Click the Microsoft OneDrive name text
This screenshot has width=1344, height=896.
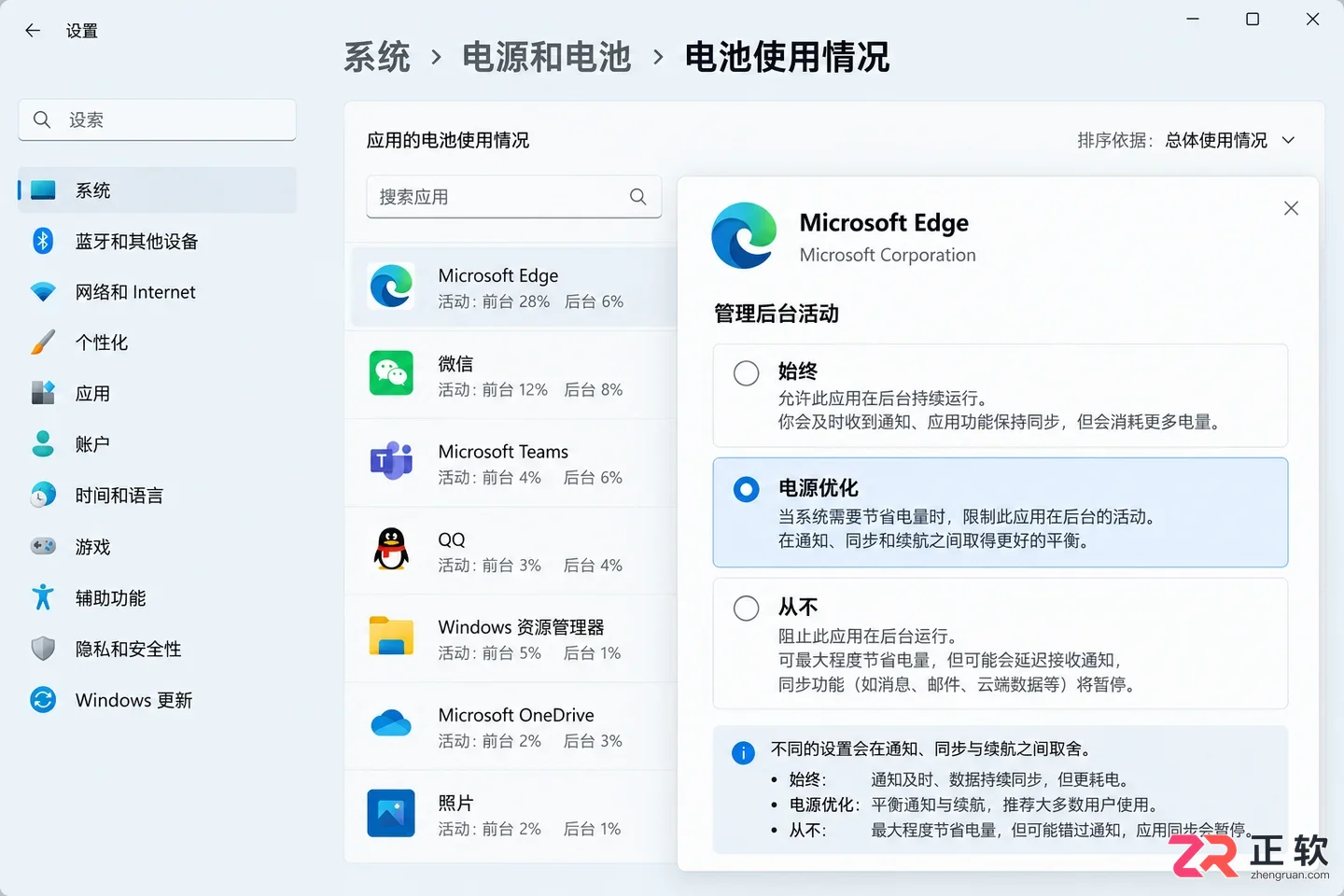(x=516, y=715)
